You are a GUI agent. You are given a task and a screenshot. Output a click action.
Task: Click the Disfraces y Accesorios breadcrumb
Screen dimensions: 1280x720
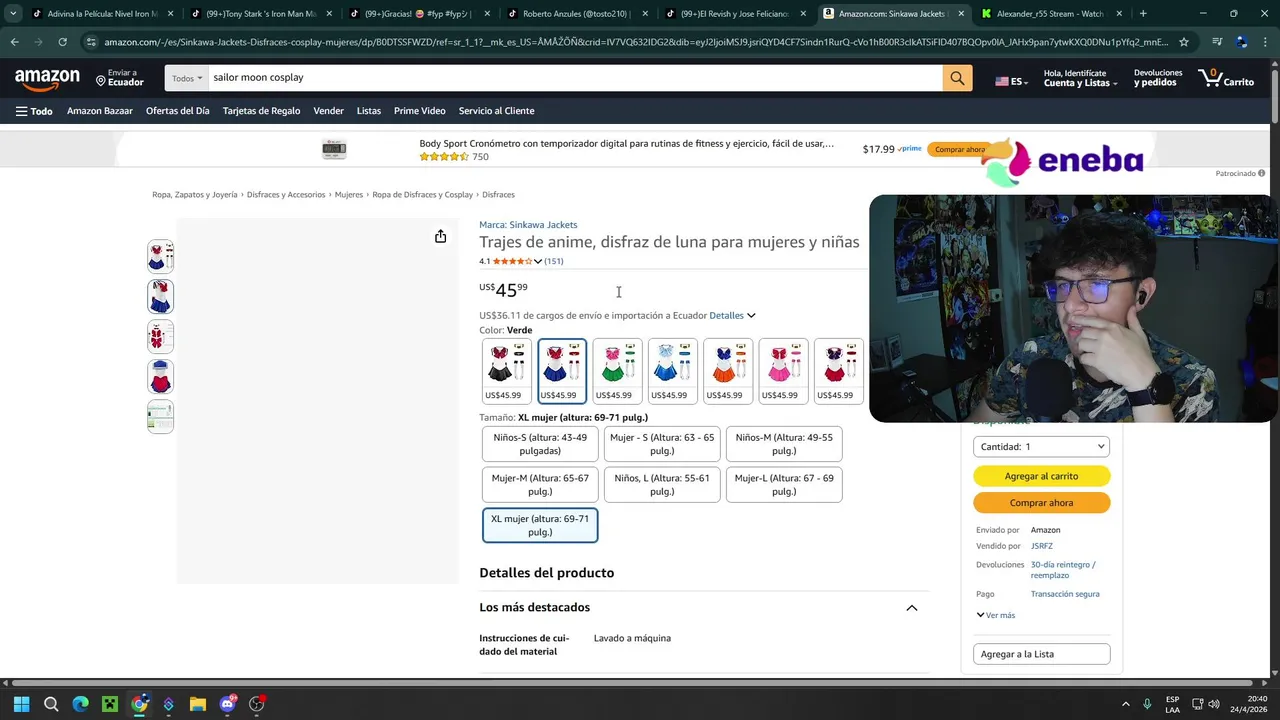tap(286, 195)
